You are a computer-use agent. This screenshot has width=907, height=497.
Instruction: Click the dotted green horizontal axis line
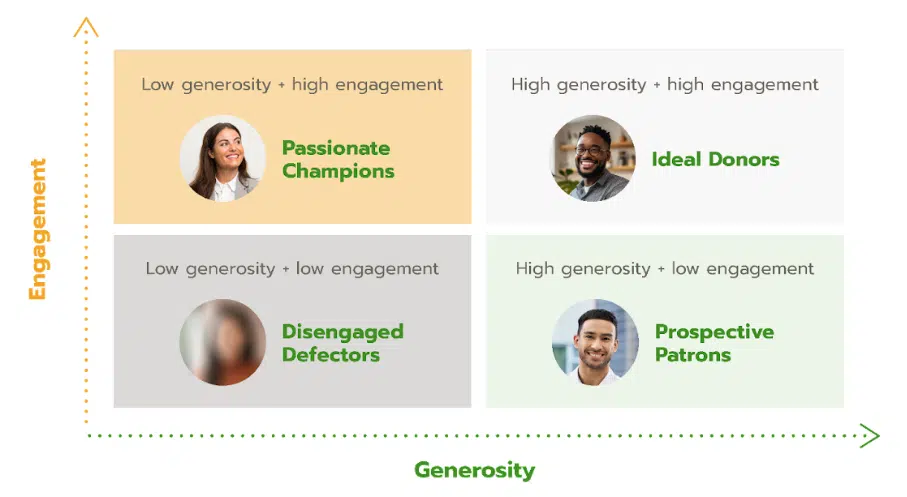pos(473,436)
